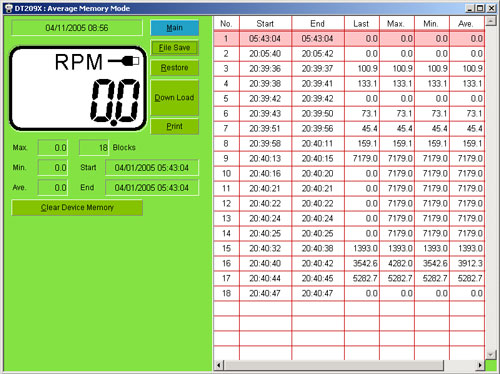This screenshot has height=374, width=500.
Task: Click the Min. value field
Action: coord(53,168)
